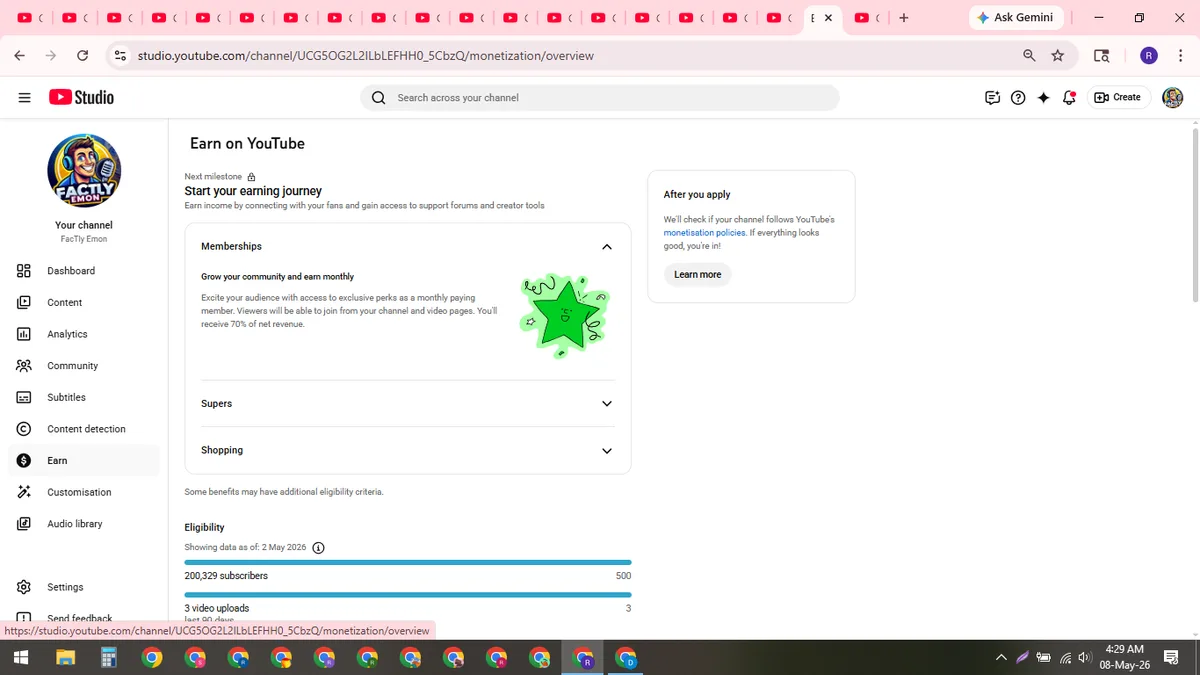
Task: Open a new browser tab
Action: pos(904,18)
